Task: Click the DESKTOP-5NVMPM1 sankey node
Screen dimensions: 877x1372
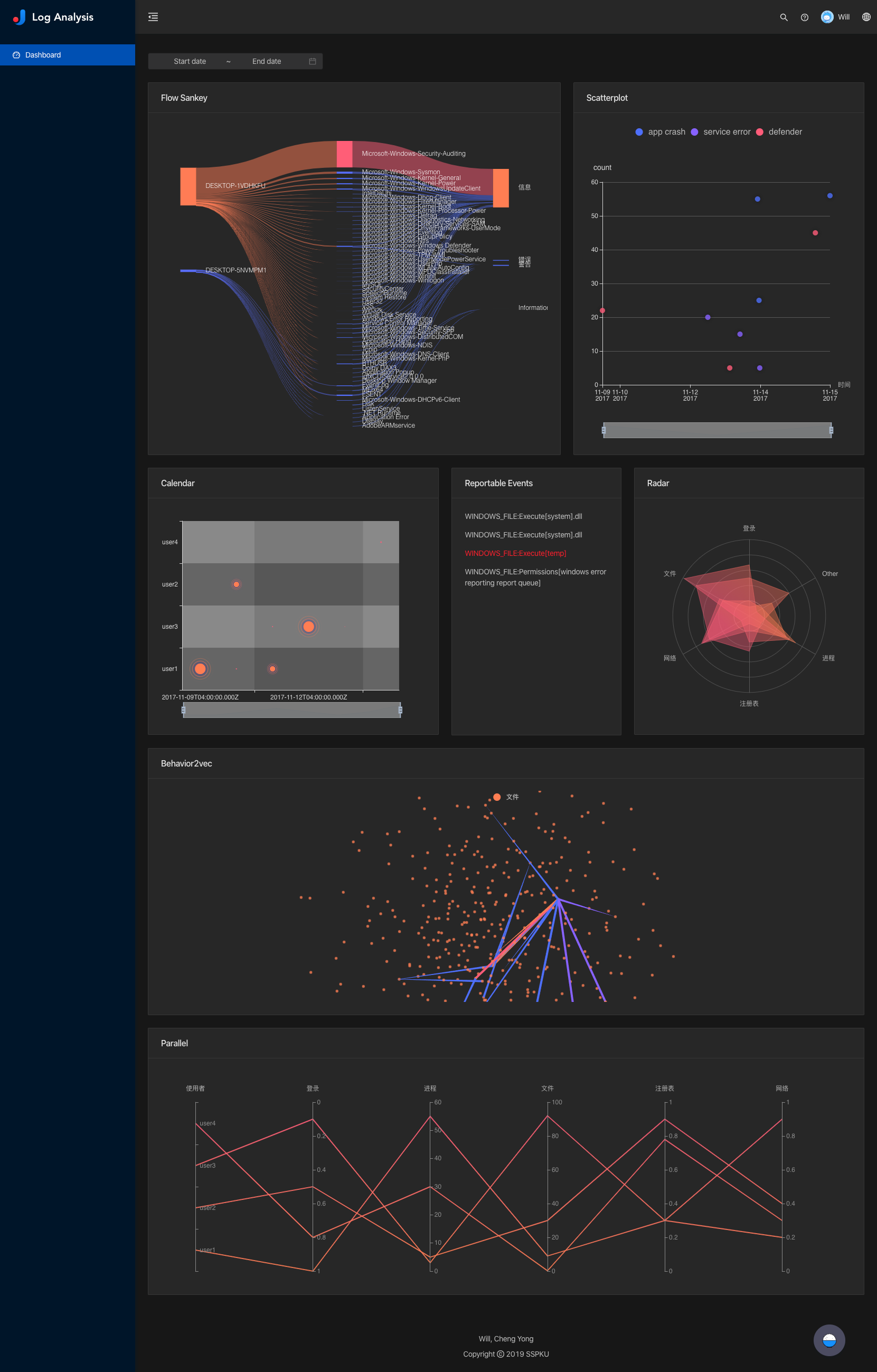Action: pyautogui.click(x=188, y=271)
